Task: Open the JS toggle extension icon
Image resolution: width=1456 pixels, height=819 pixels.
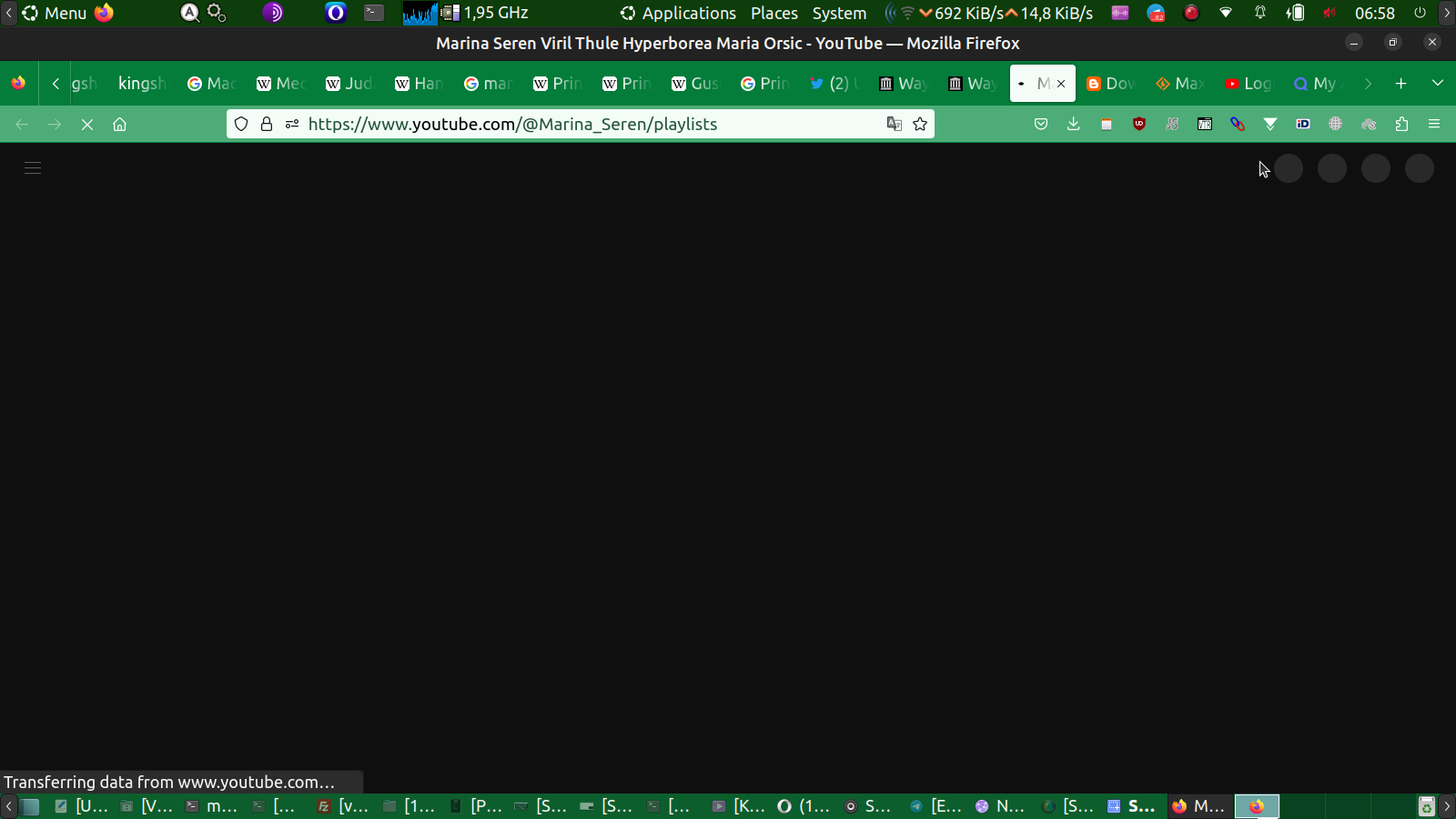Action: coord(1172,124)
